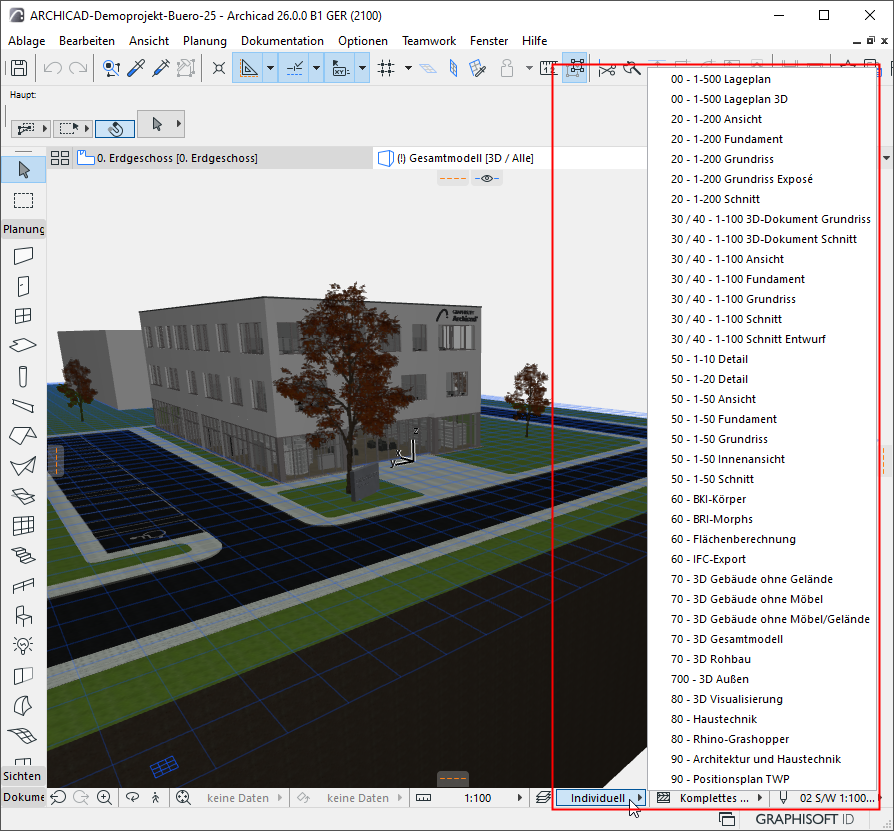The image size is (894, 831).
Task: Click the GRAPHISOFT ID button
Action: (804, 819)
